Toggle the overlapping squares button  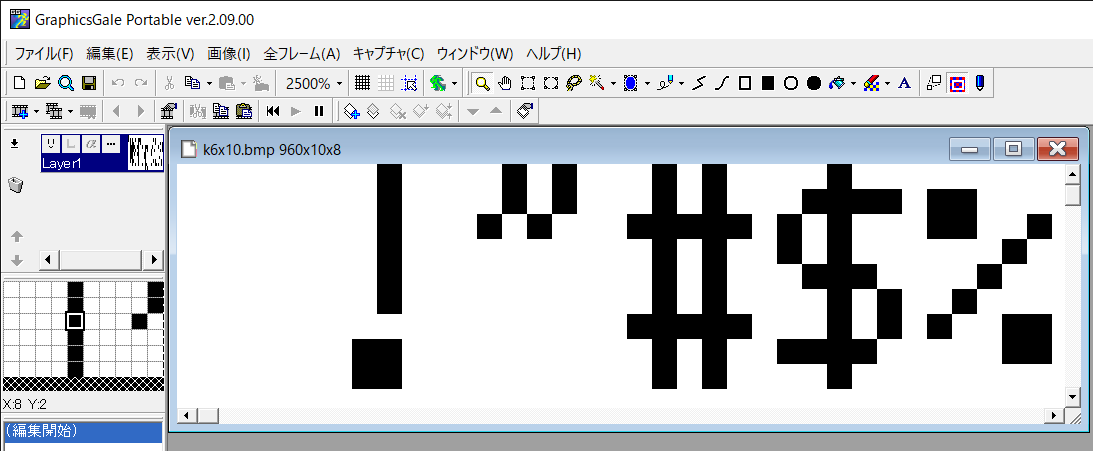(934, 84)
